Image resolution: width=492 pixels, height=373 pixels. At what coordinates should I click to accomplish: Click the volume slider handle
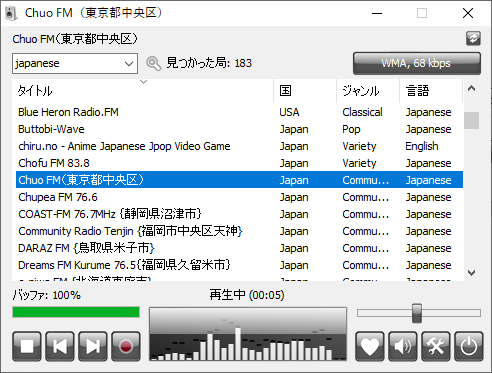(x=417, y=313)
